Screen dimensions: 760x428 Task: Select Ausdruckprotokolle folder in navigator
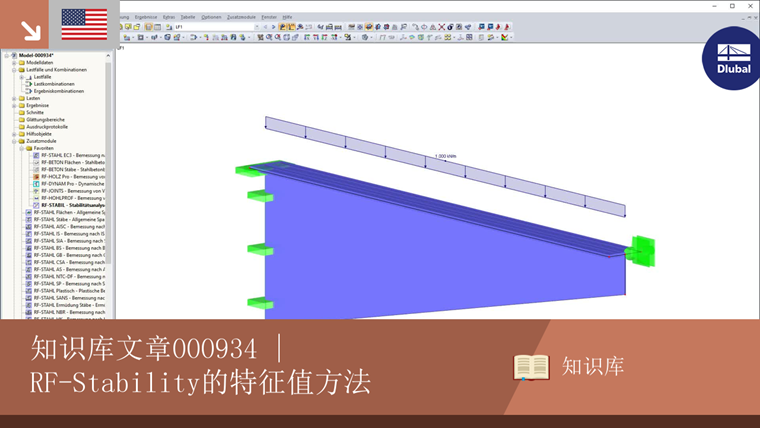click(x=47, y=127)
